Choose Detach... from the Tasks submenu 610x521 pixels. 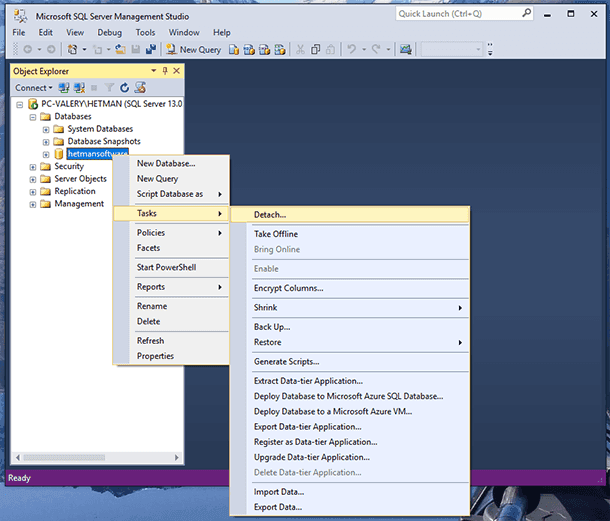[x=350, y=214]
